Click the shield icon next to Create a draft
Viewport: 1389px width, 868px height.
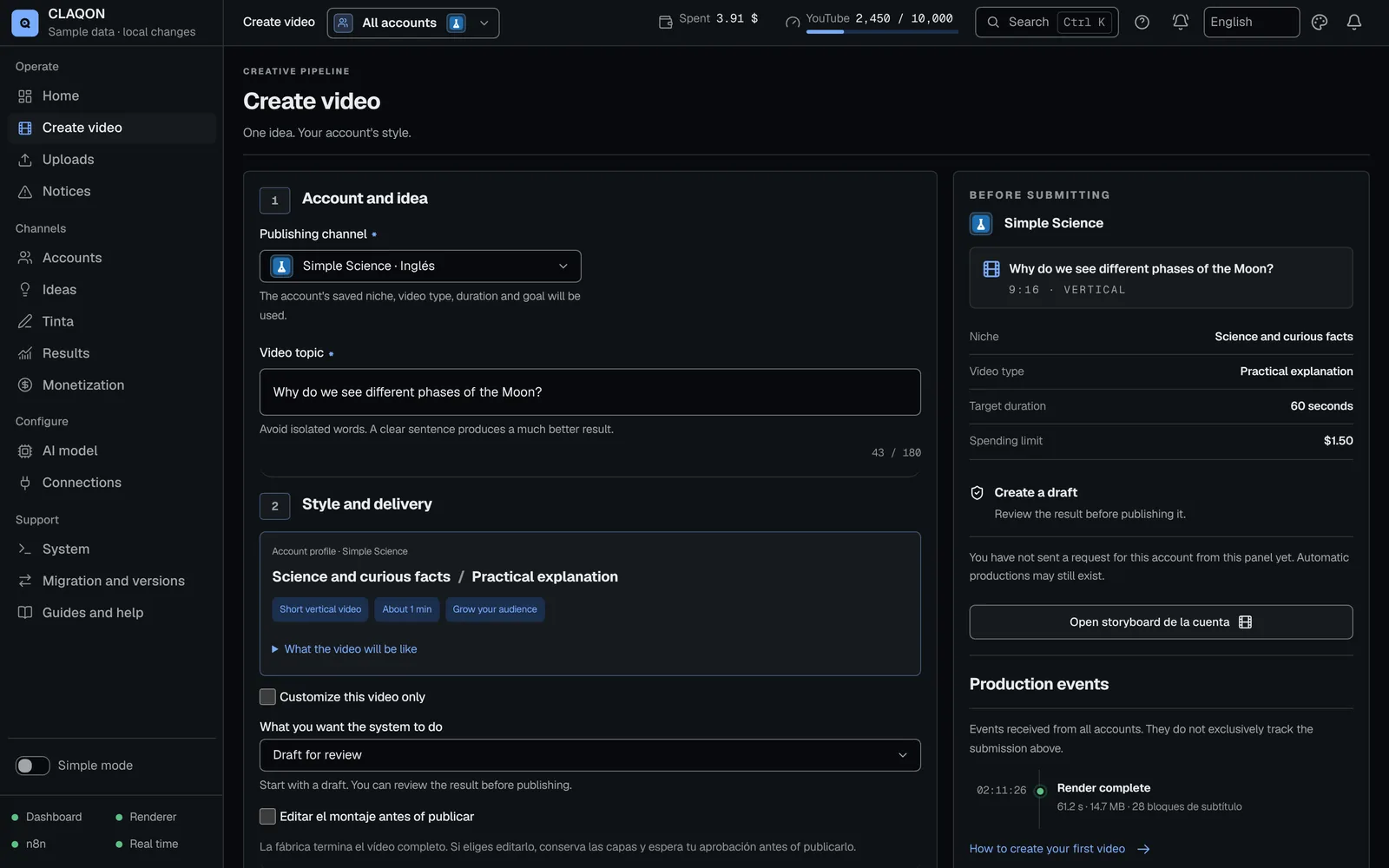978,493
